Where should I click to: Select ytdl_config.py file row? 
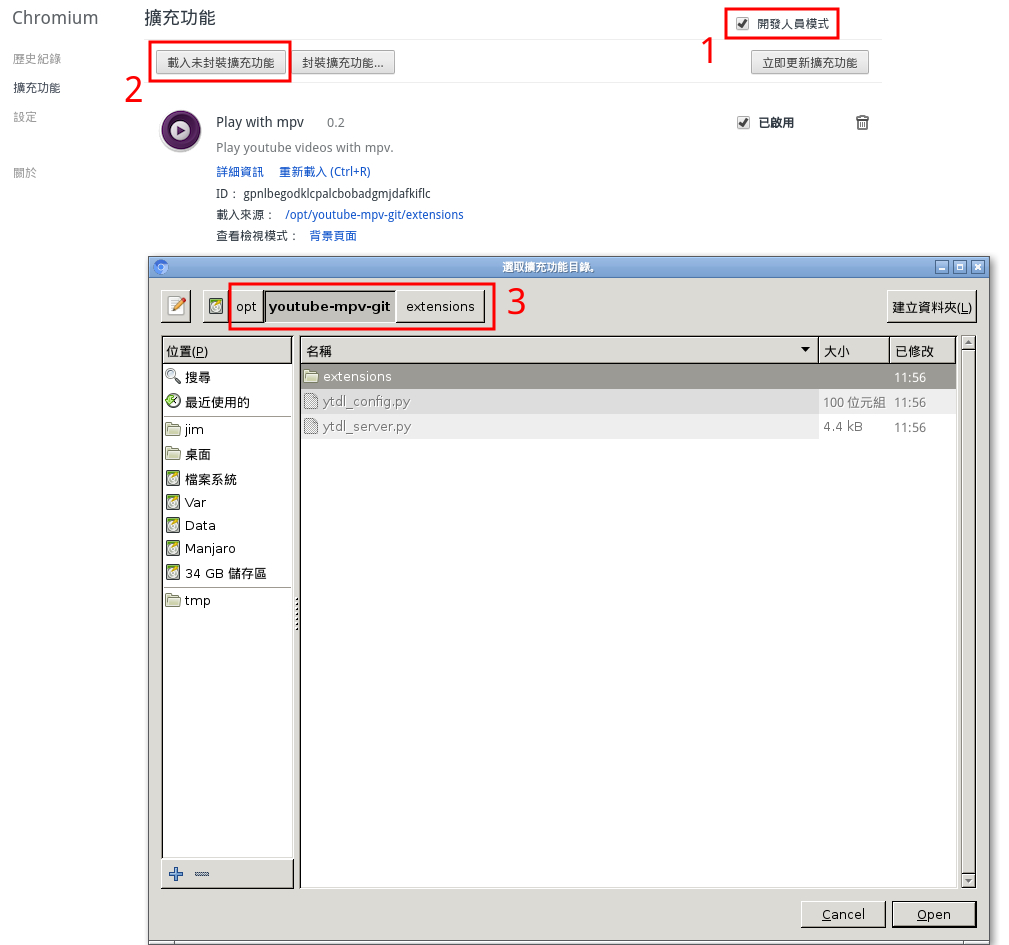(628, 401)
